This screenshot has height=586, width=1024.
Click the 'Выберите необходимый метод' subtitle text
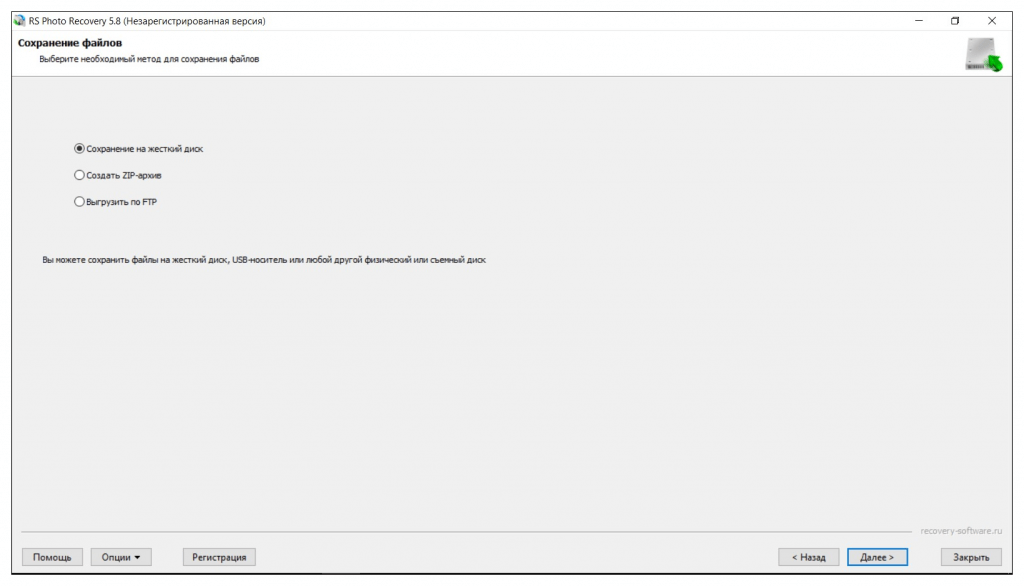(x=148, y=59)
